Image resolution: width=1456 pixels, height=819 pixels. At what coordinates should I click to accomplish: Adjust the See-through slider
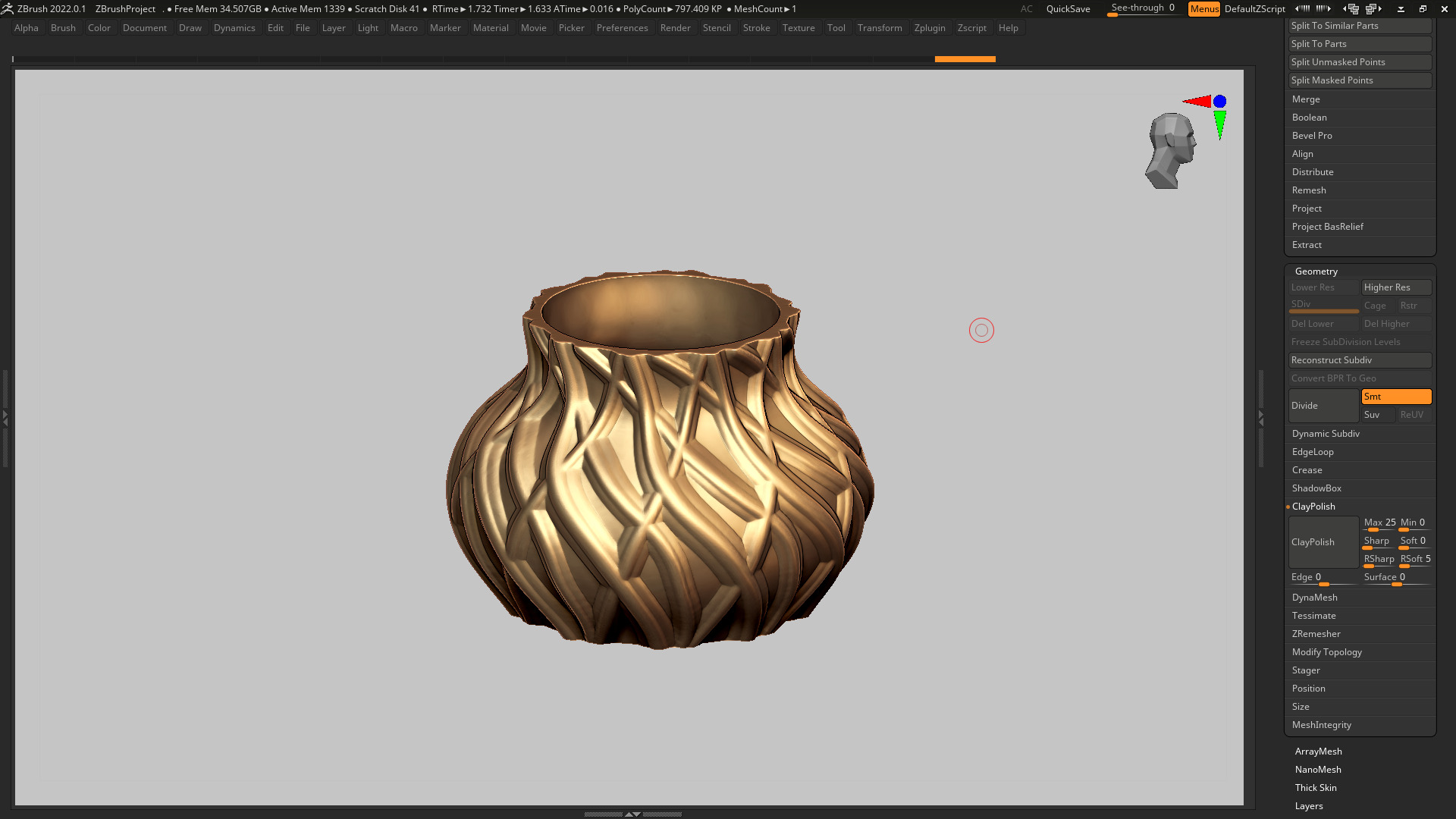(x=1143, y=9)
